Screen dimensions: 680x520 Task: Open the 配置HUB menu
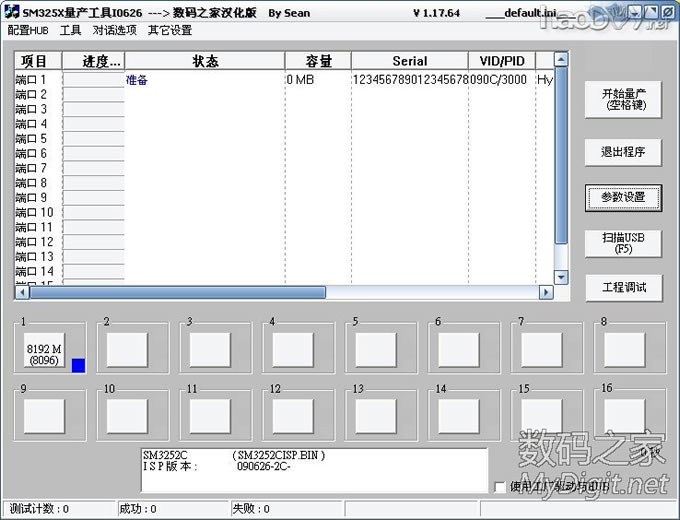pos(28,30)
